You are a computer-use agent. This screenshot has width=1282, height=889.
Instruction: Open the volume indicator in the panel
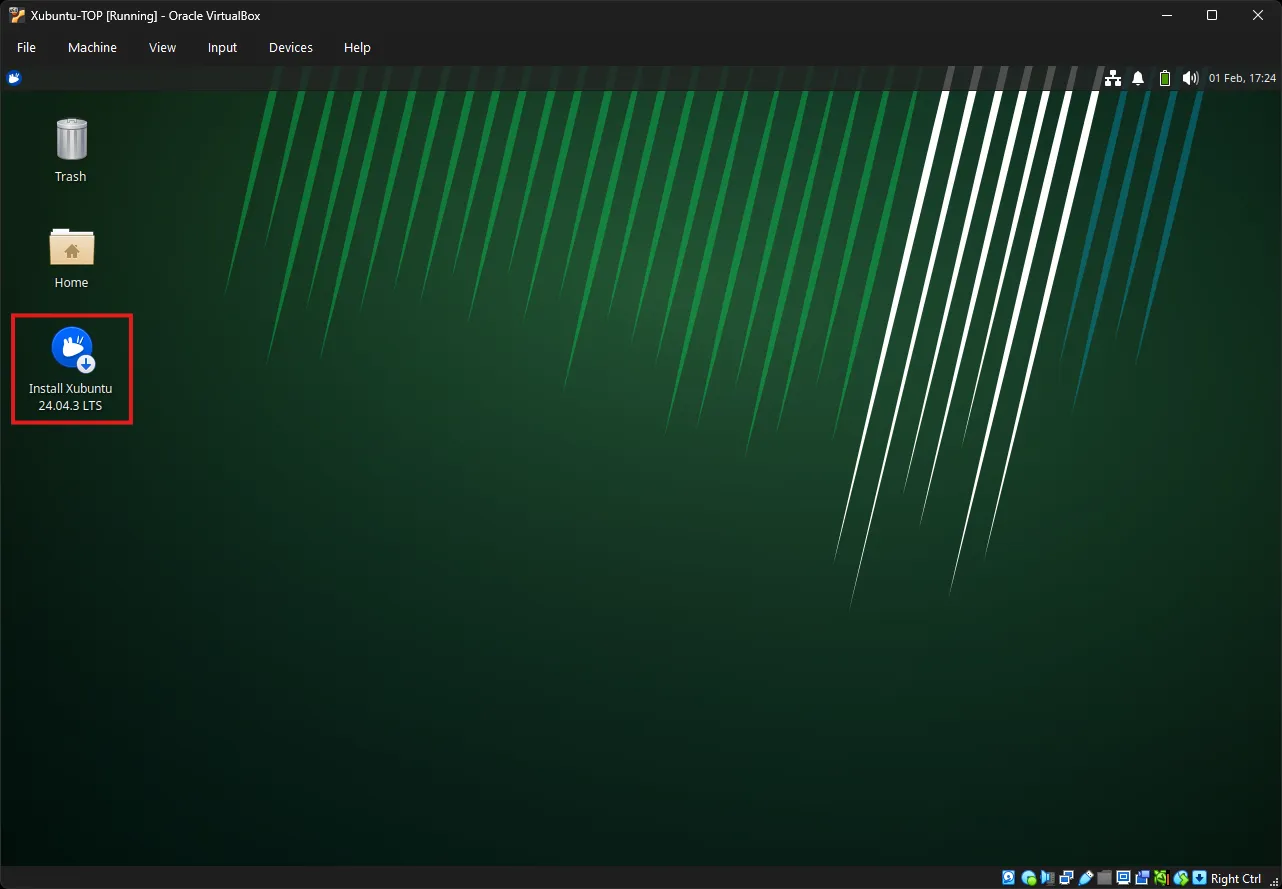pos(1190,77)
